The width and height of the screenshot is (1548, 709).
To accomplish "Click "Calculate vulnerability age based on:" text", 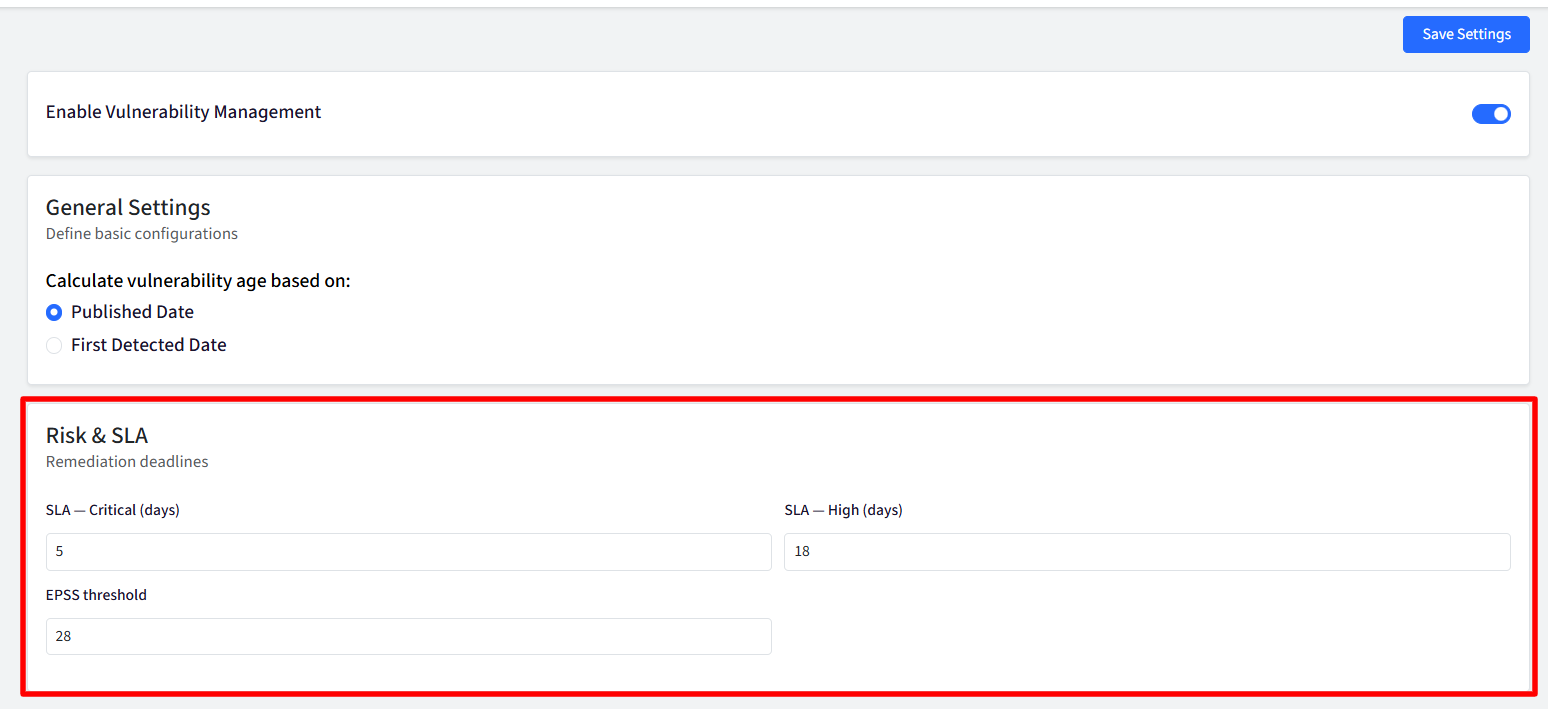I will [x=198, y=281].
